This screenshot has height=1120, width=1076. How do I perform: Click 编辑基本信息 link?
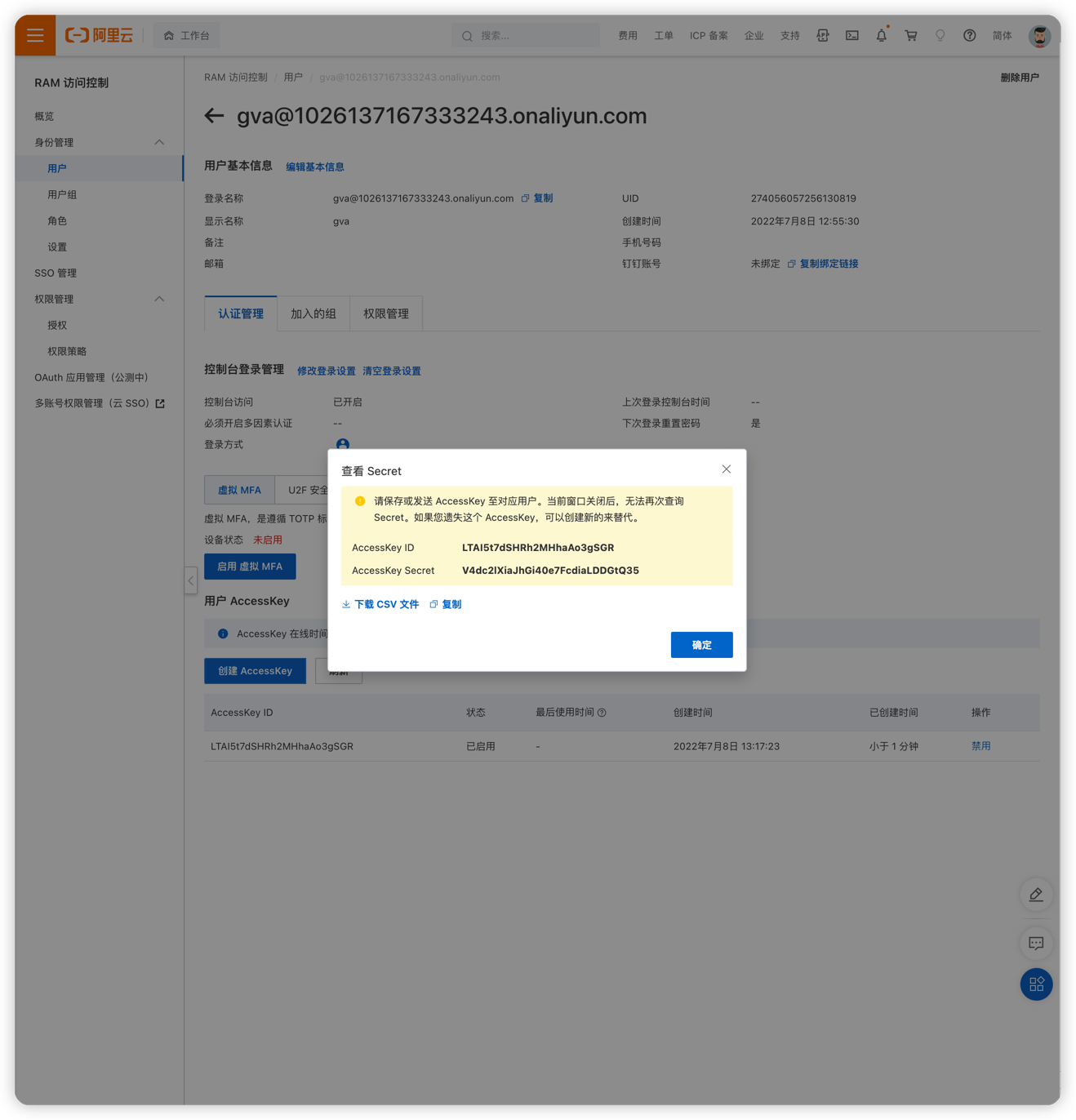(x=315, y=167)
